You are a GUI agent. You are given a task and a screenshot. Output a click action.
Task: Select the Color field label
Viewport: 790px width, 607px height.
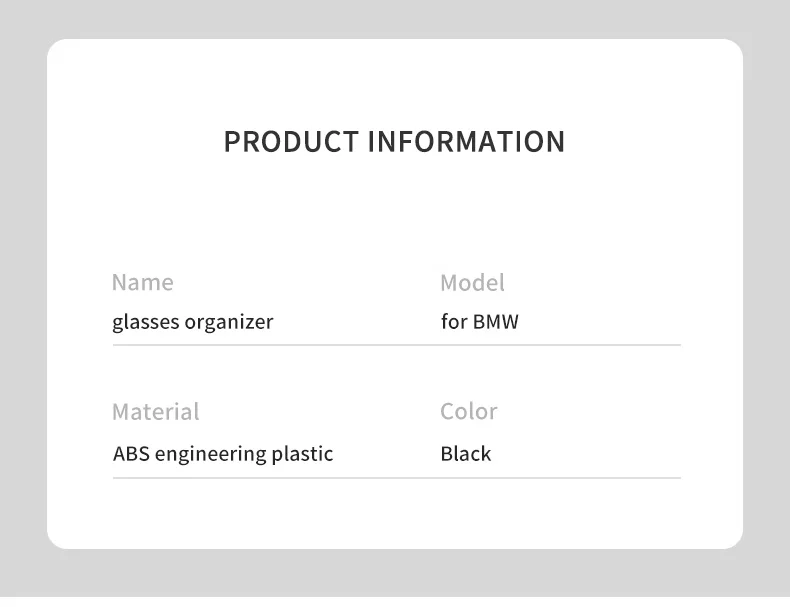[469, 412]
